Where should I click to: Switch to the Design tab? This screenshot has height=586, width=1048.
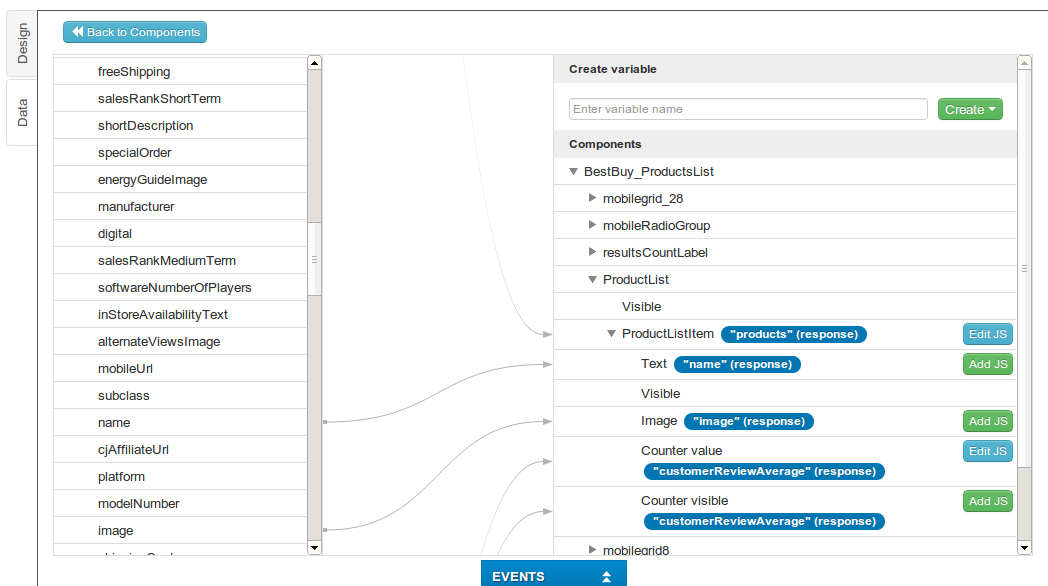(22, 44)
